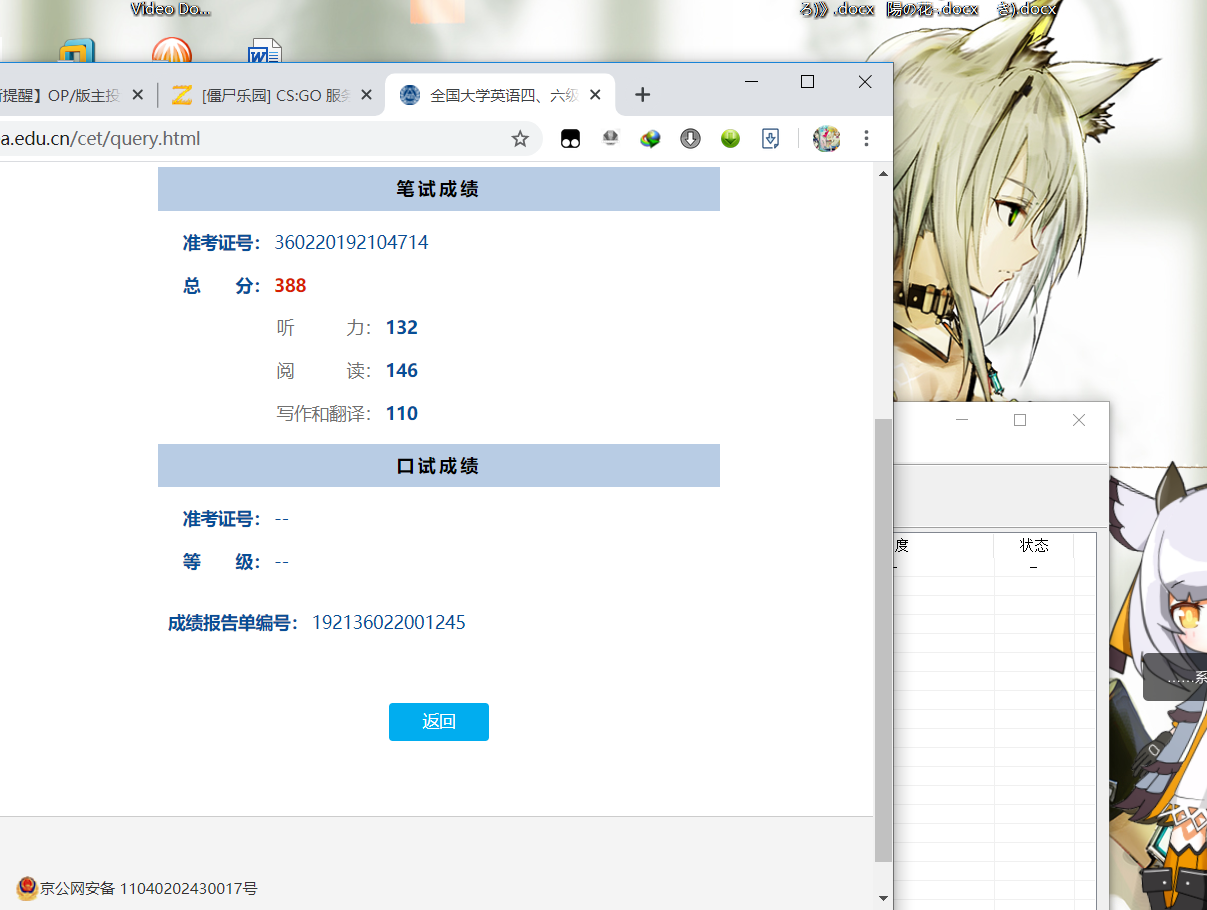This screenshot has height=910, width=1207.
Task: Open the 京公网安备 11040202430017号 link
Action: point(145,887)
